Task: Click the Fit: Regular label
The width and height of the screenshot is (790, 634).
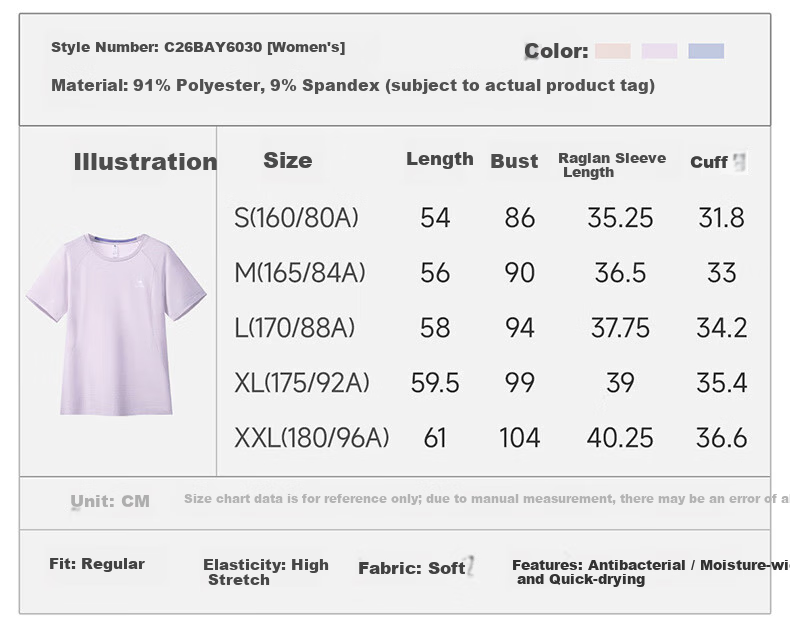Action: 97,564
